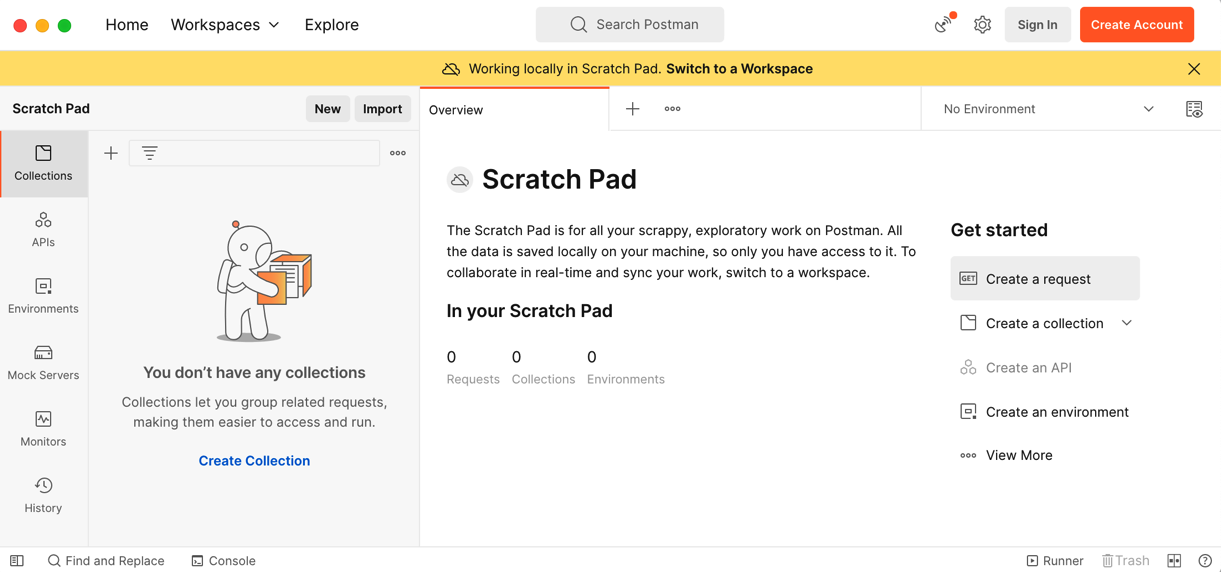Select the Overview tab
Image resolution: width=1221 pixels, height=572 pixels.
514,109
